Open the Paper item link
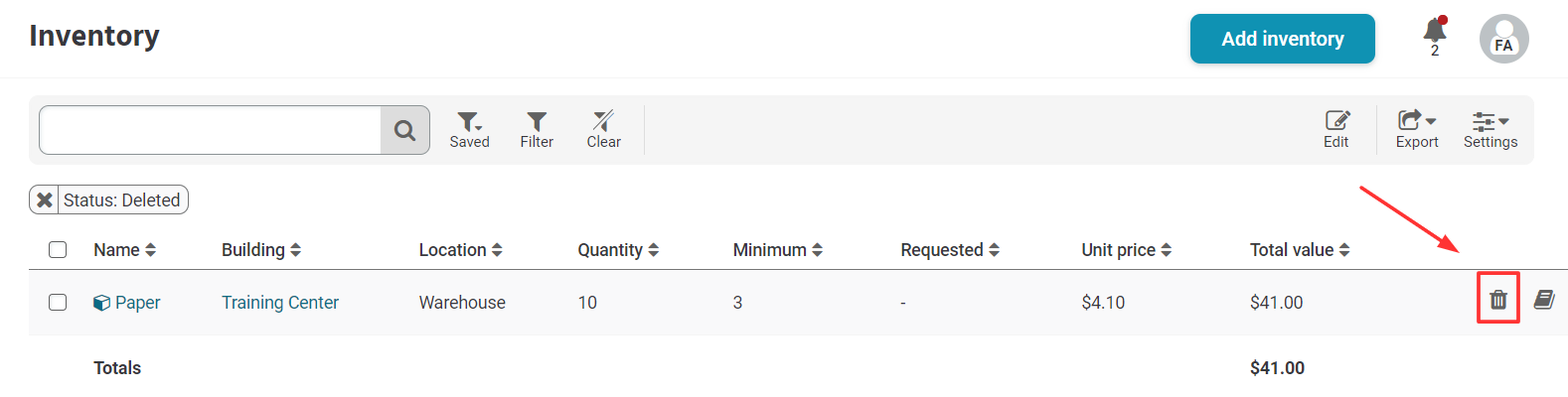 (137, 303)
